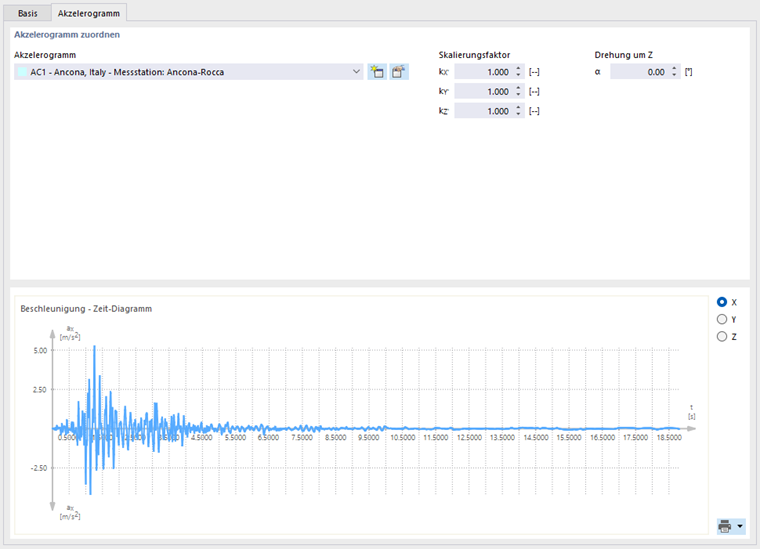Print the acceleration diagram
The width and height of the screenshot is (760, 549).
[725, 526]
